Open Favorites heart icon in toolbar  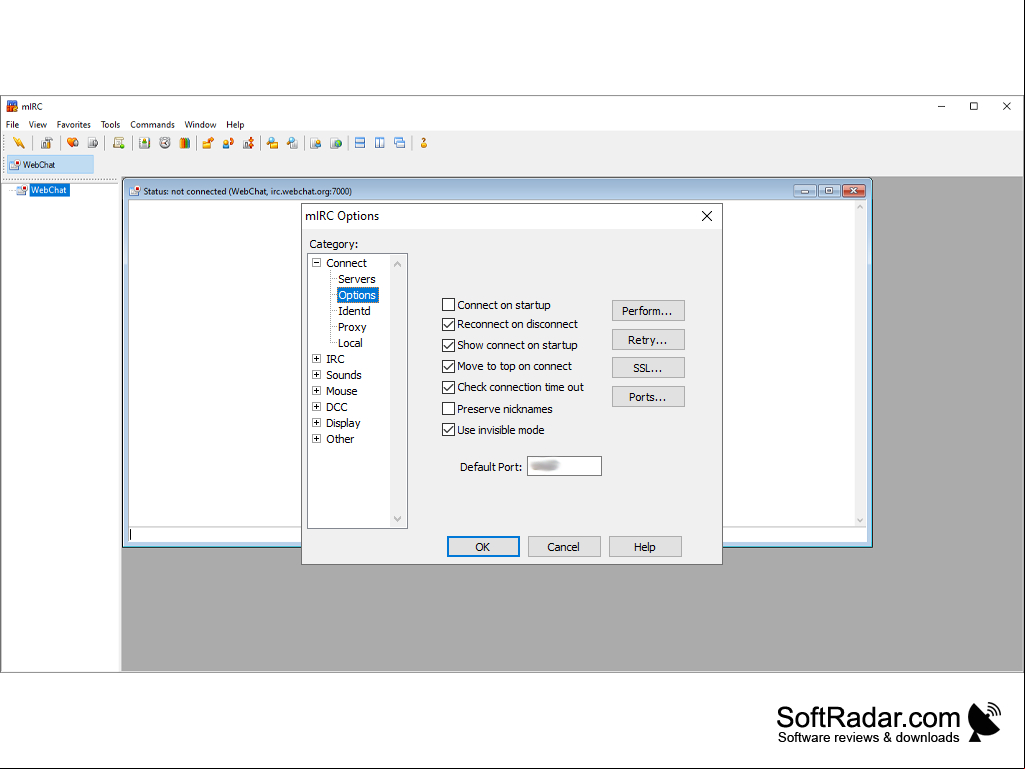coord(73,143)
